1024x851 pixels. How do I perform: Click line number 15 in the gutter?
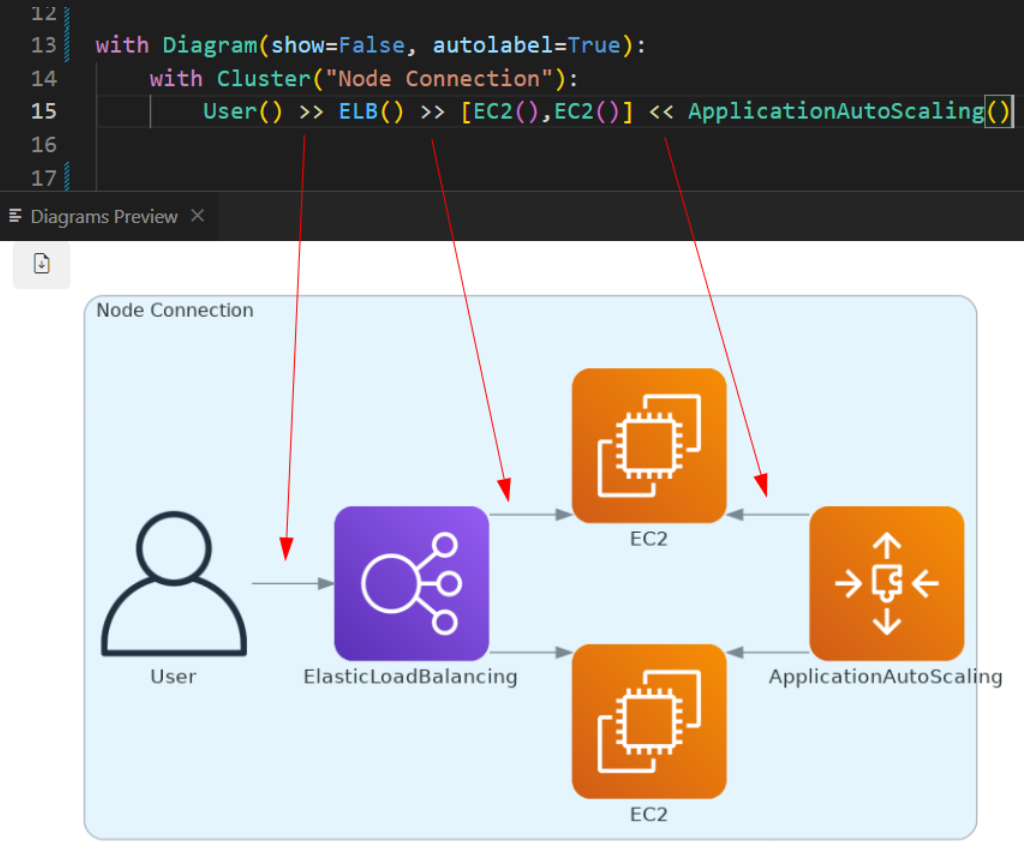click(43, 111)
